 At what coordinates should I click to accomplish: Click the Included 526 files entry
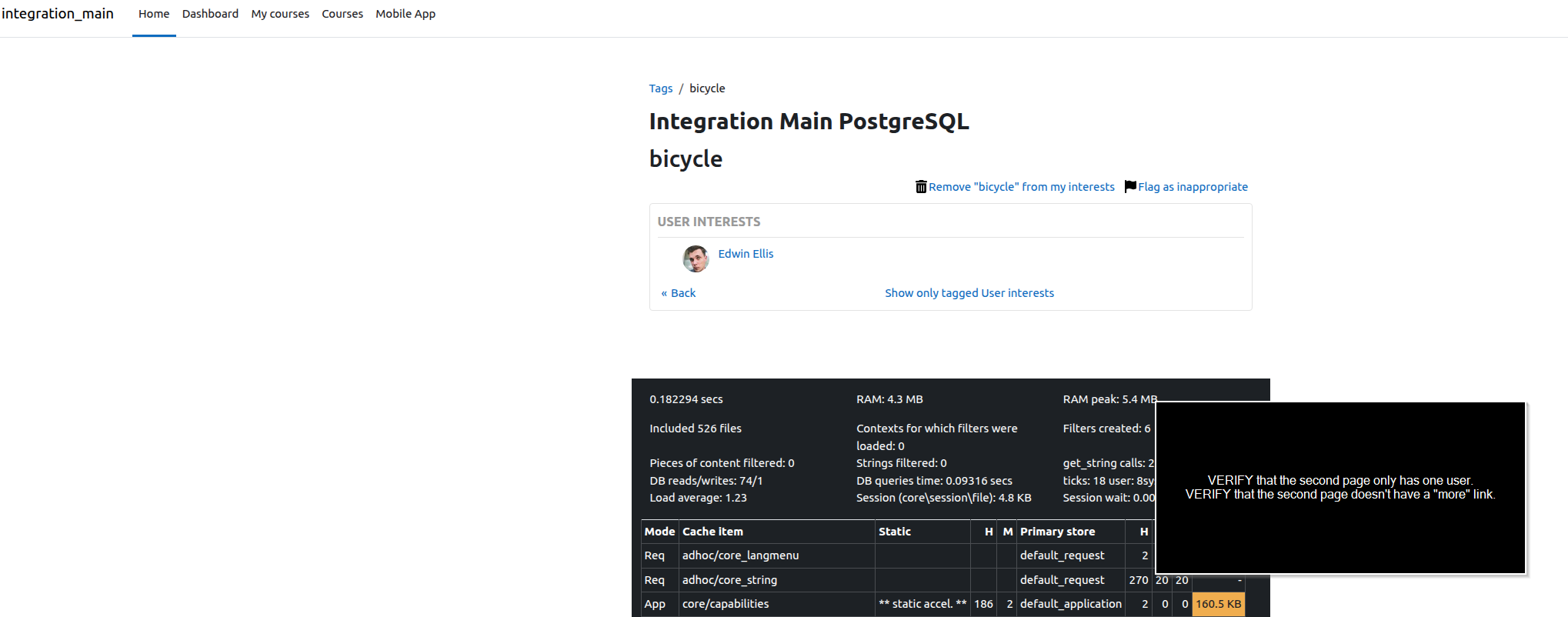[x=696, y=429]
